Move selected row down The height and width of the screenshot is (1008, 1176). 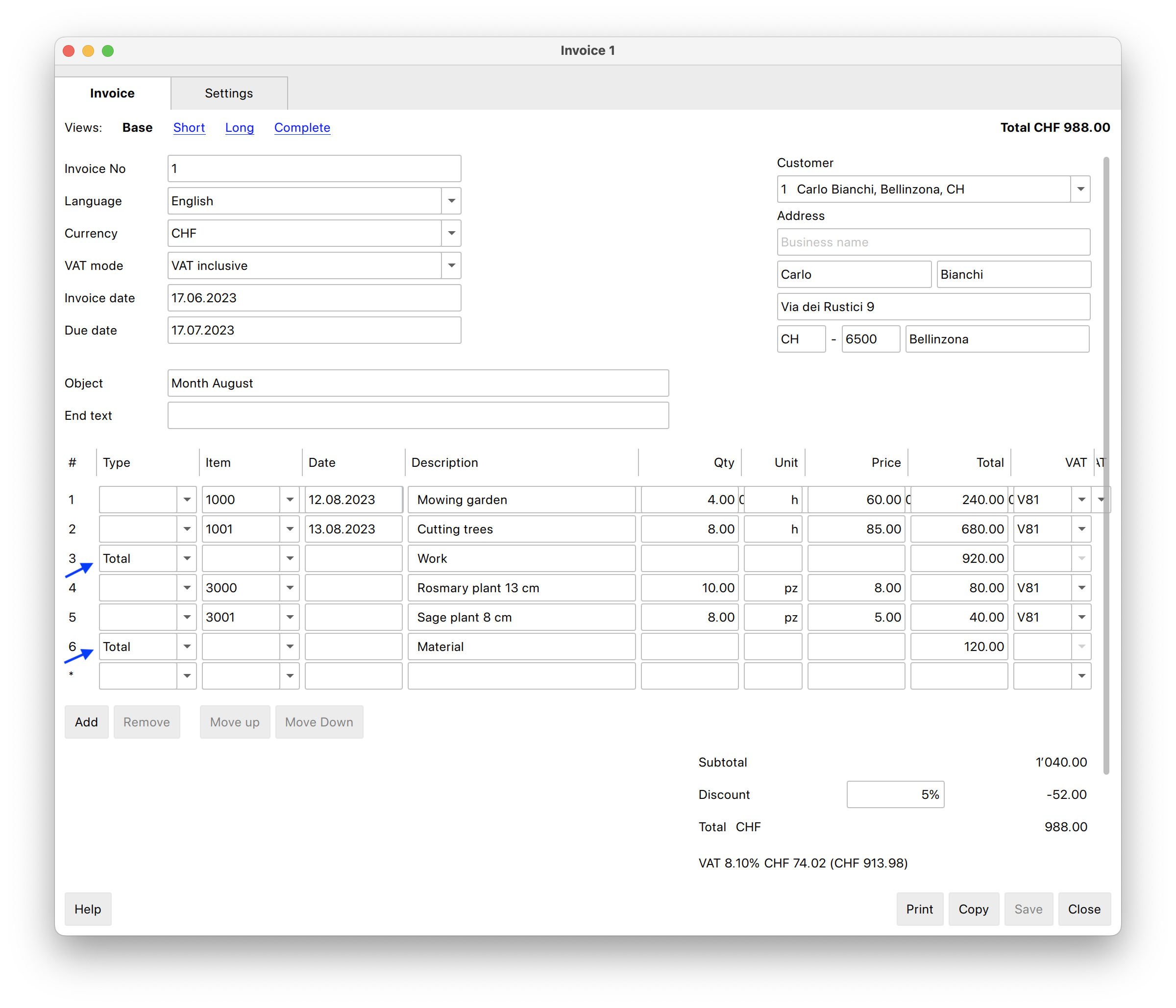coord(319,721)
